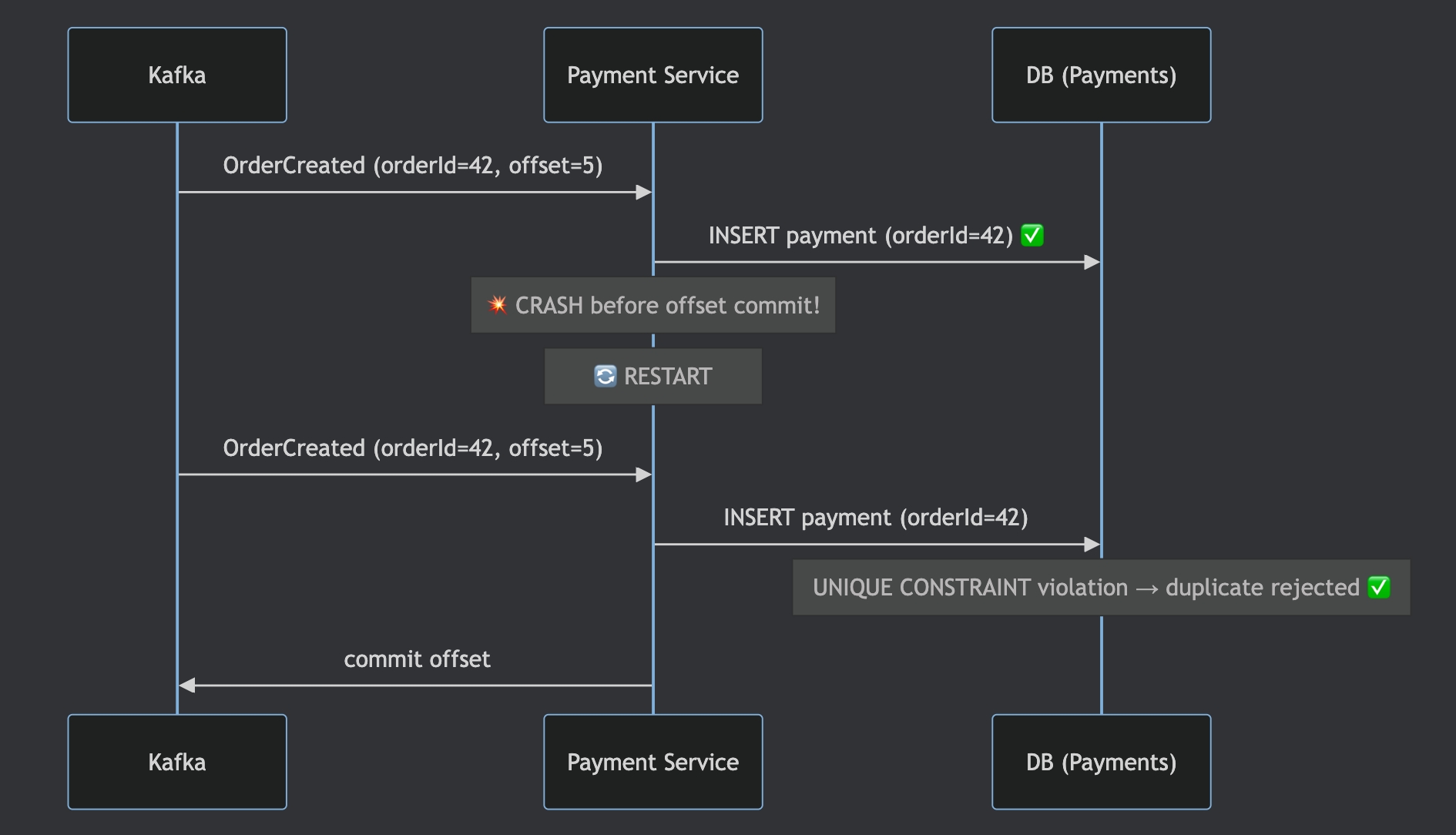Select the bottom DB (Payments) participant box
Viewport: 1456px width, 835px height.
[x=1101, y=762]
